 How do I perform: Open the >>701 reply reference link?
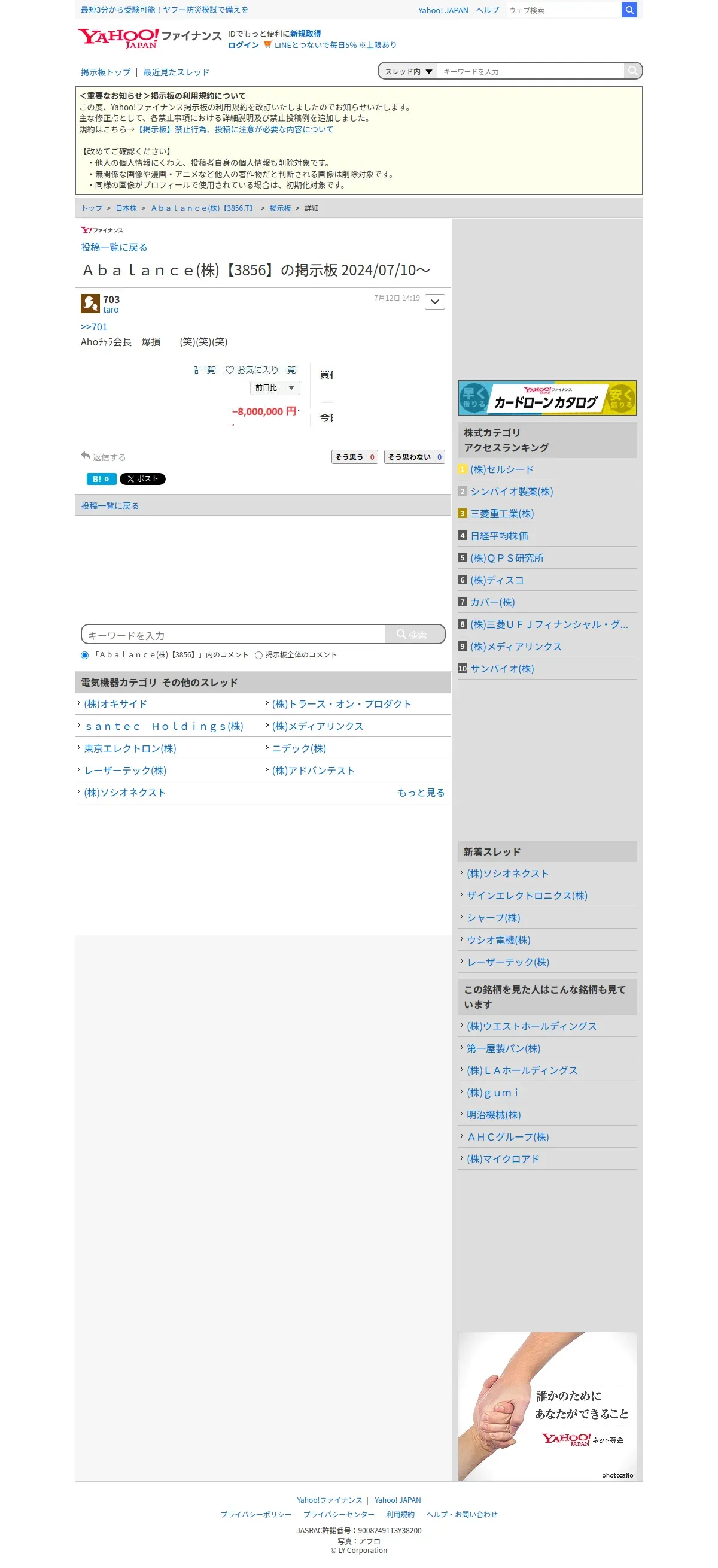(94, 327)
